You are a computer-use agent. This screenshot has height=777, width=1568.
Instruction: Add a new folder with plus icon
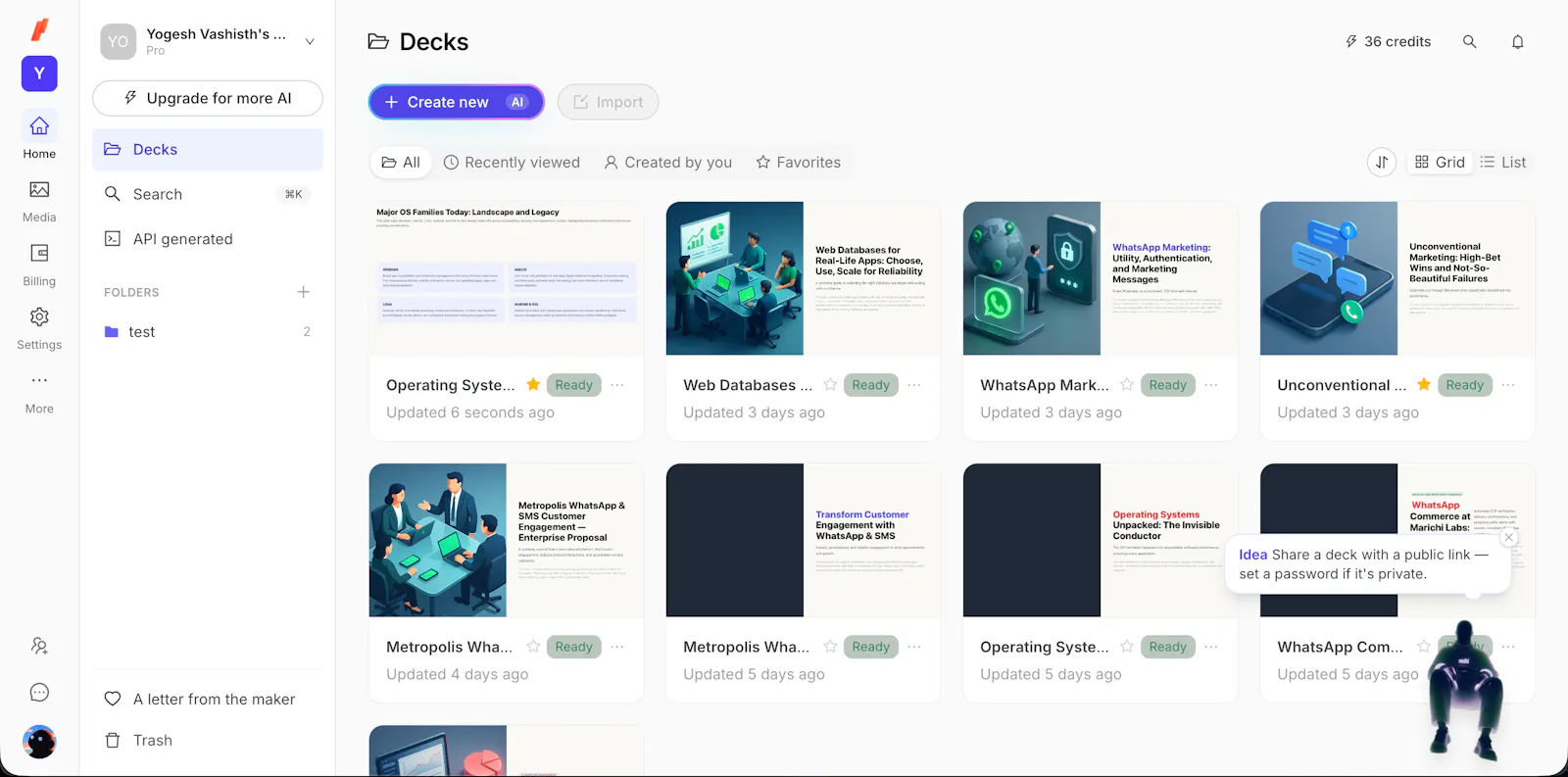[x=304, y=292]
